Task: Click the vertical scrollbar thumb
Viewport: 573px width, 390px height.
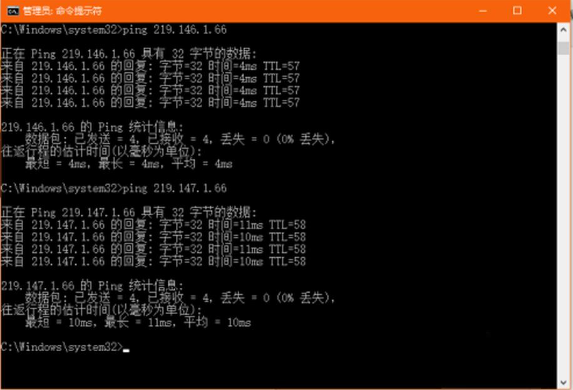Action: click(563, 48)
